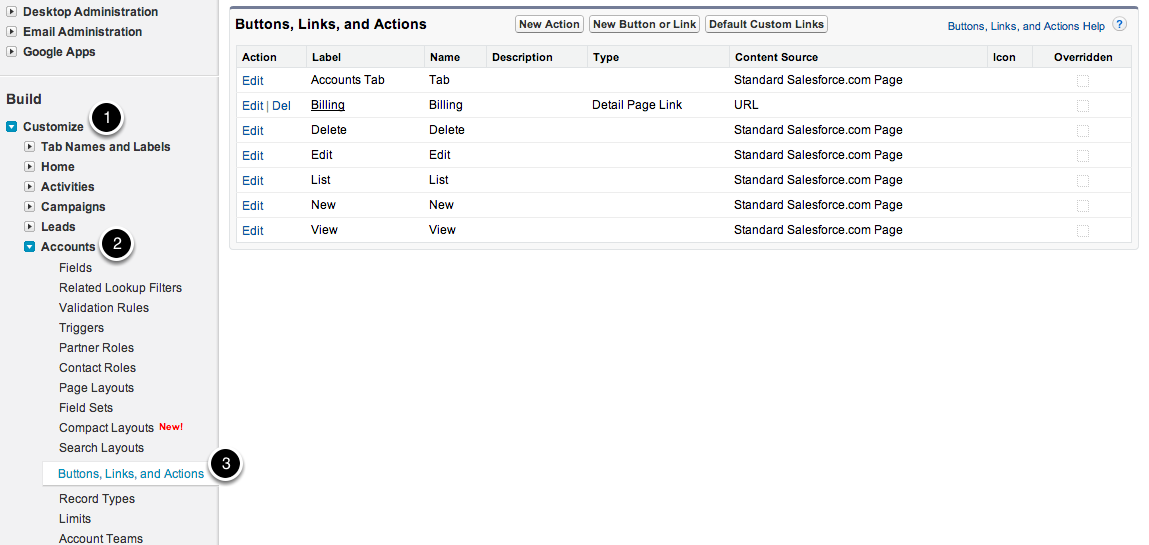Expand the Leads node arrow
Image resolution: width=1149 pixels, height=545 pixels.
pyautogui.click(x=30, y=227)
